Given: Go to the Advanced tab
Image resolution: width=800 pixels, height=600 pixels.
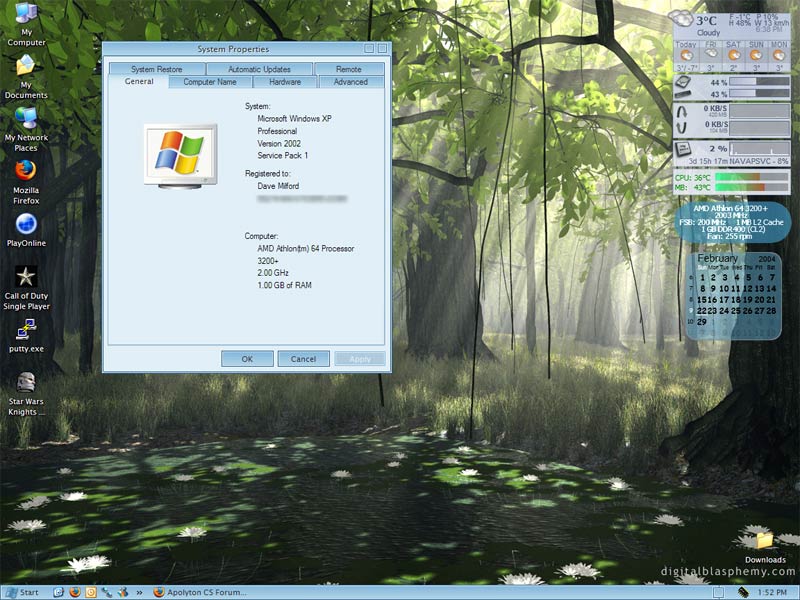Looking at the screenshot, I should point(351,82).
